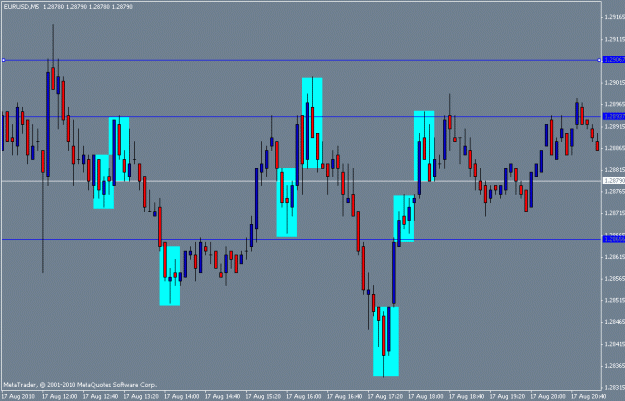Click the 1.28790 current price label
Viewport: 625px width, 401px height.
614,181
